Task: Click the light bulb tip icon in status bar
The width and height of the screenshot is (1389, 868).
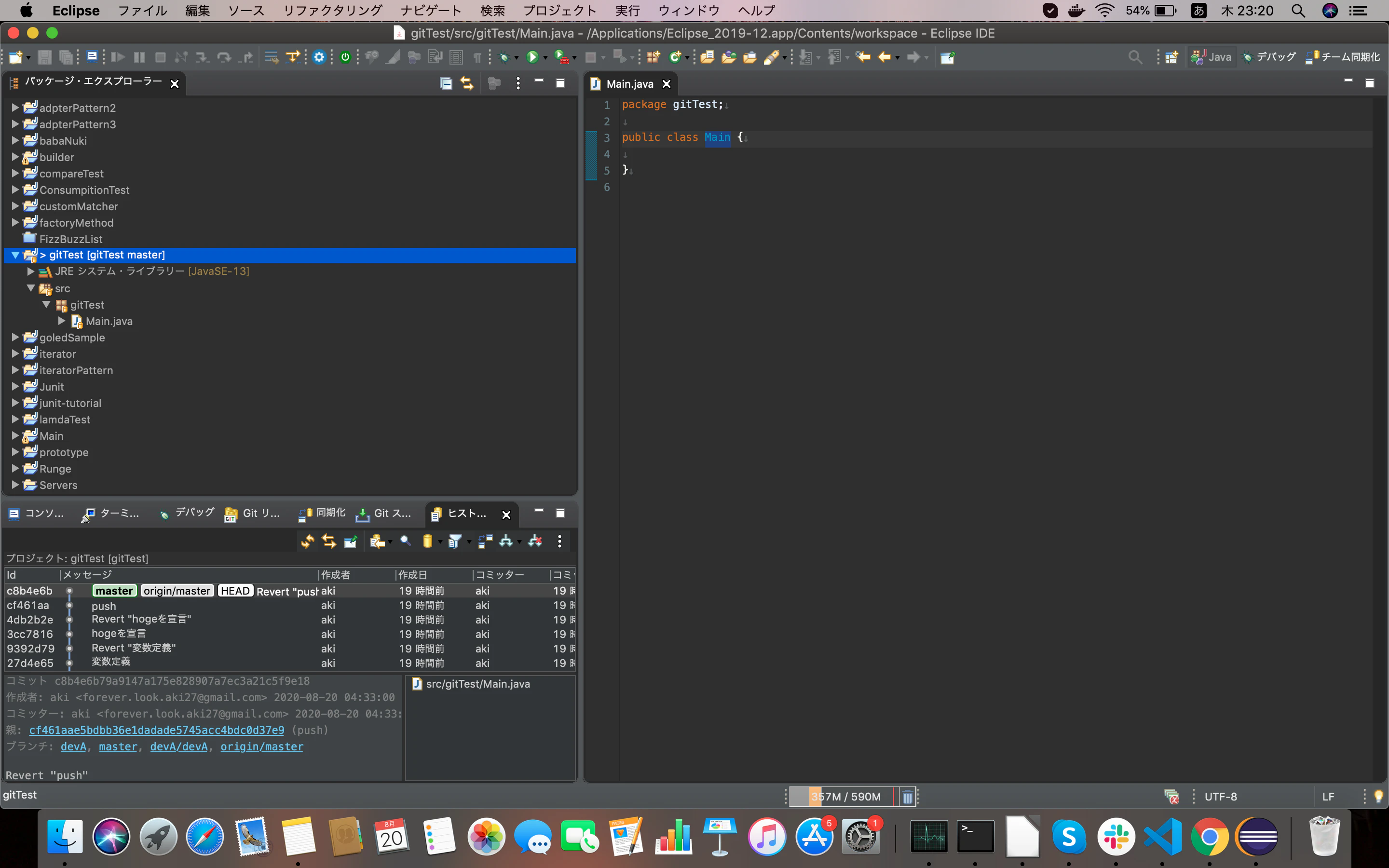Action: 1379,796
